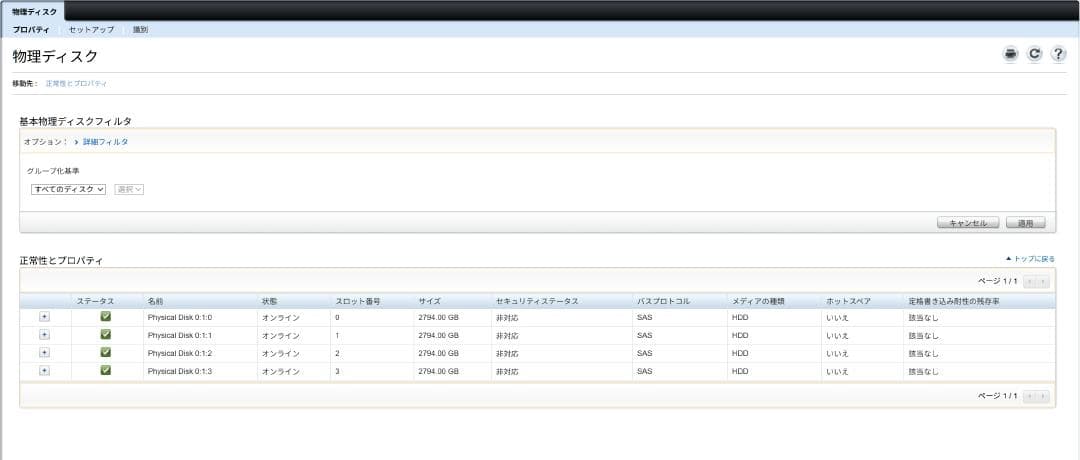Image resolution: width=1080 pixels, height=460 pixels.
Task: Switch to the 識別 tab
Action: (x=141, y=30)
